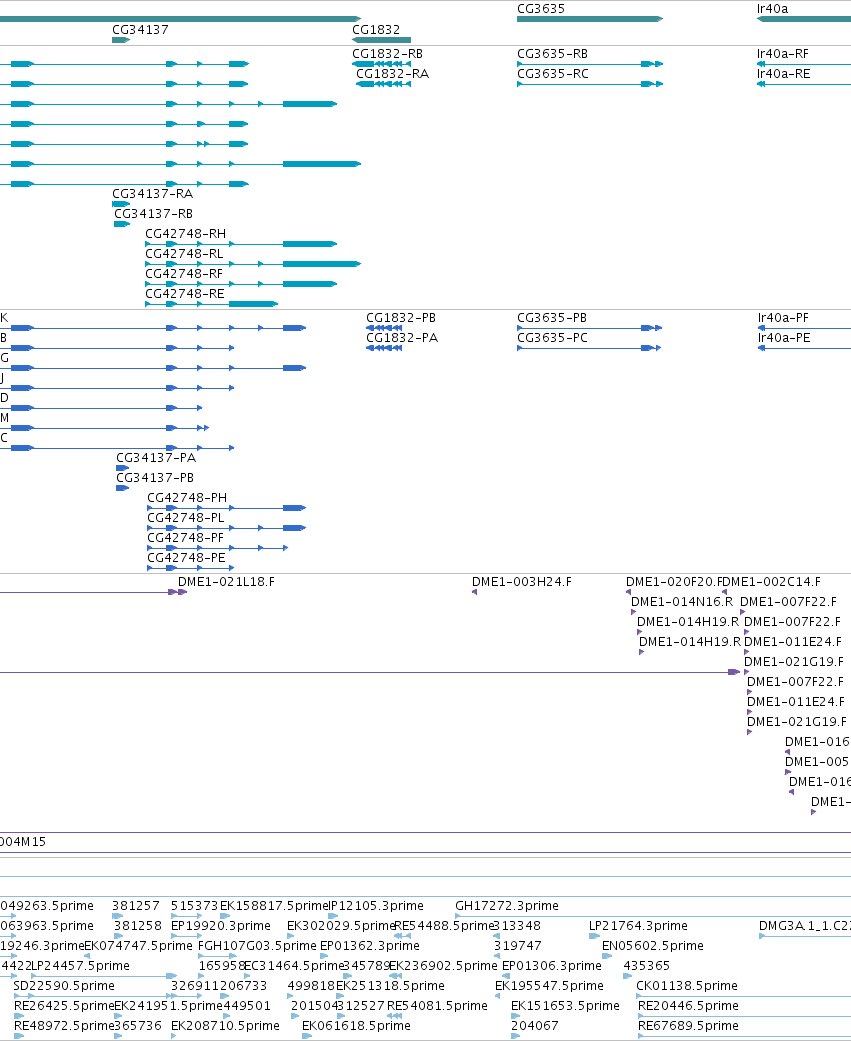
Task: Click EST label EK195547.5prime
Action: [x=550, y=986]
